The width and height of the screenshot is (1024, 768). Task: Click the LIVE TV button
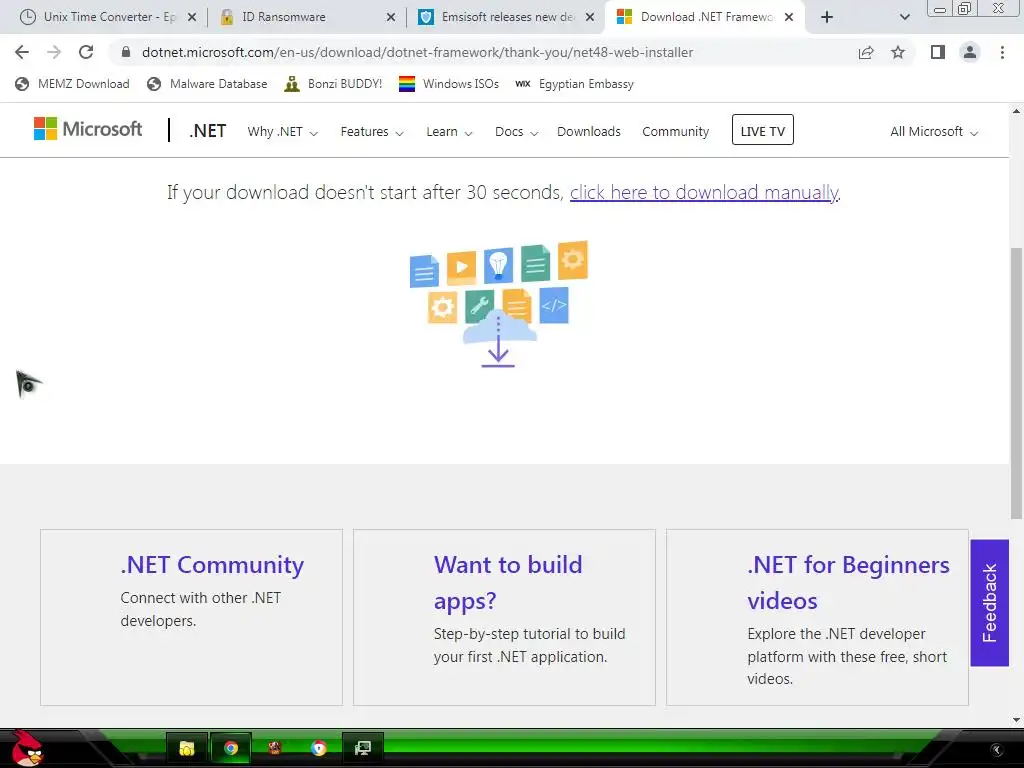tap(763, 130)
